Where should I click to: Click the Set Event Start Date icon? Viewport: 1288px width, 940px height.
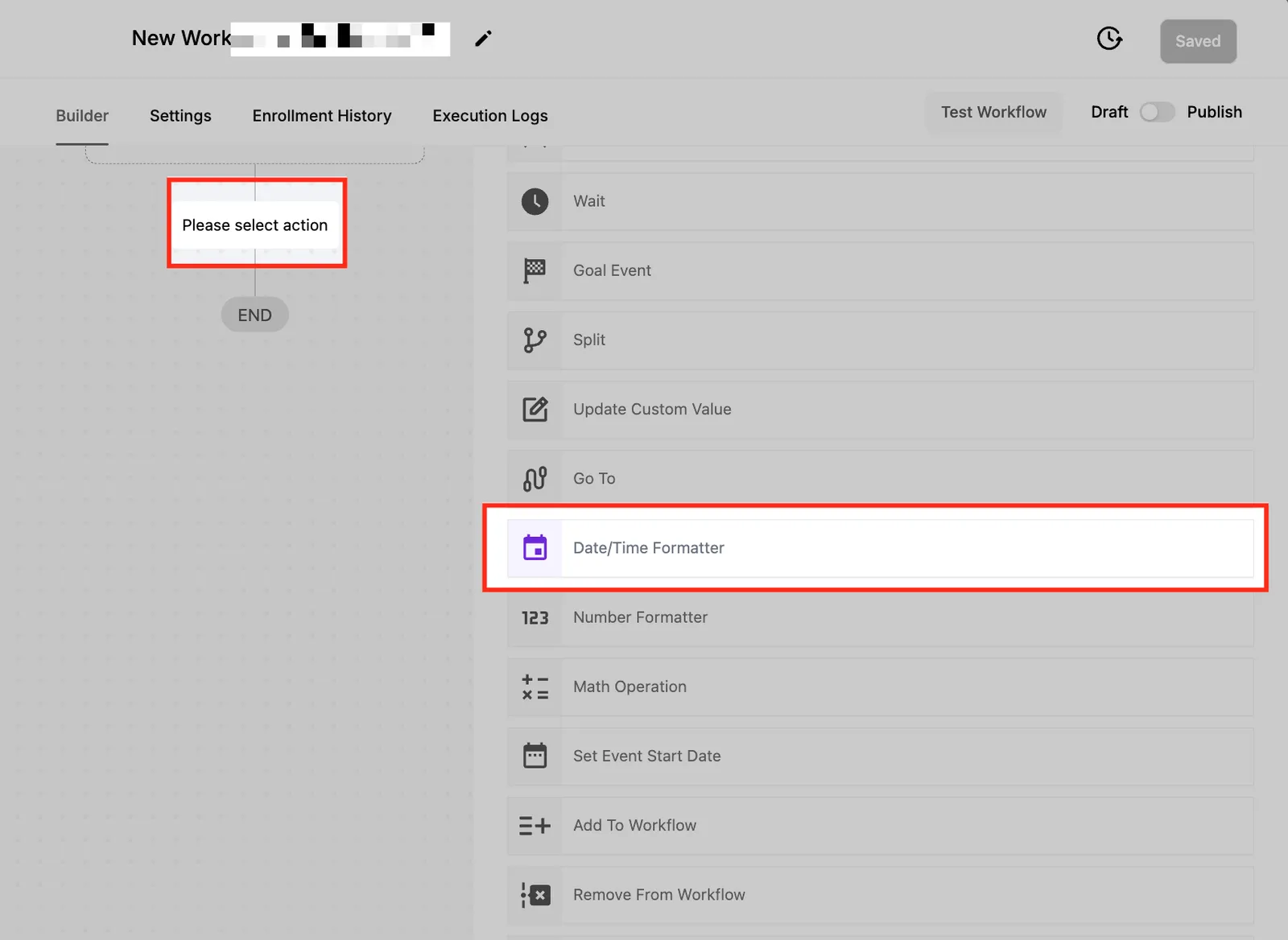pyautogui.click(x=535, y=756)
